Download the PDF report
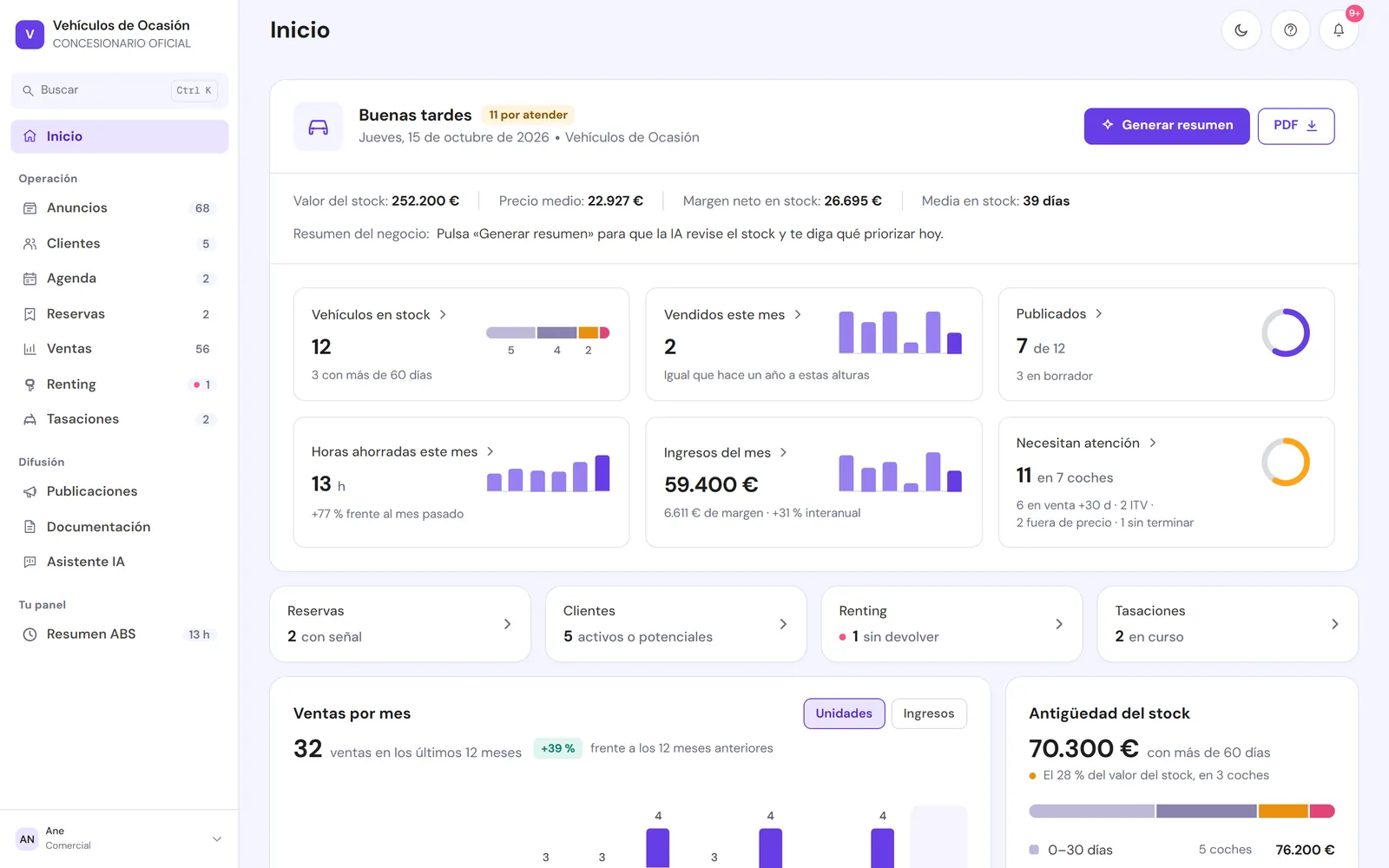The image size is (1389, 868). [1296, 126]
